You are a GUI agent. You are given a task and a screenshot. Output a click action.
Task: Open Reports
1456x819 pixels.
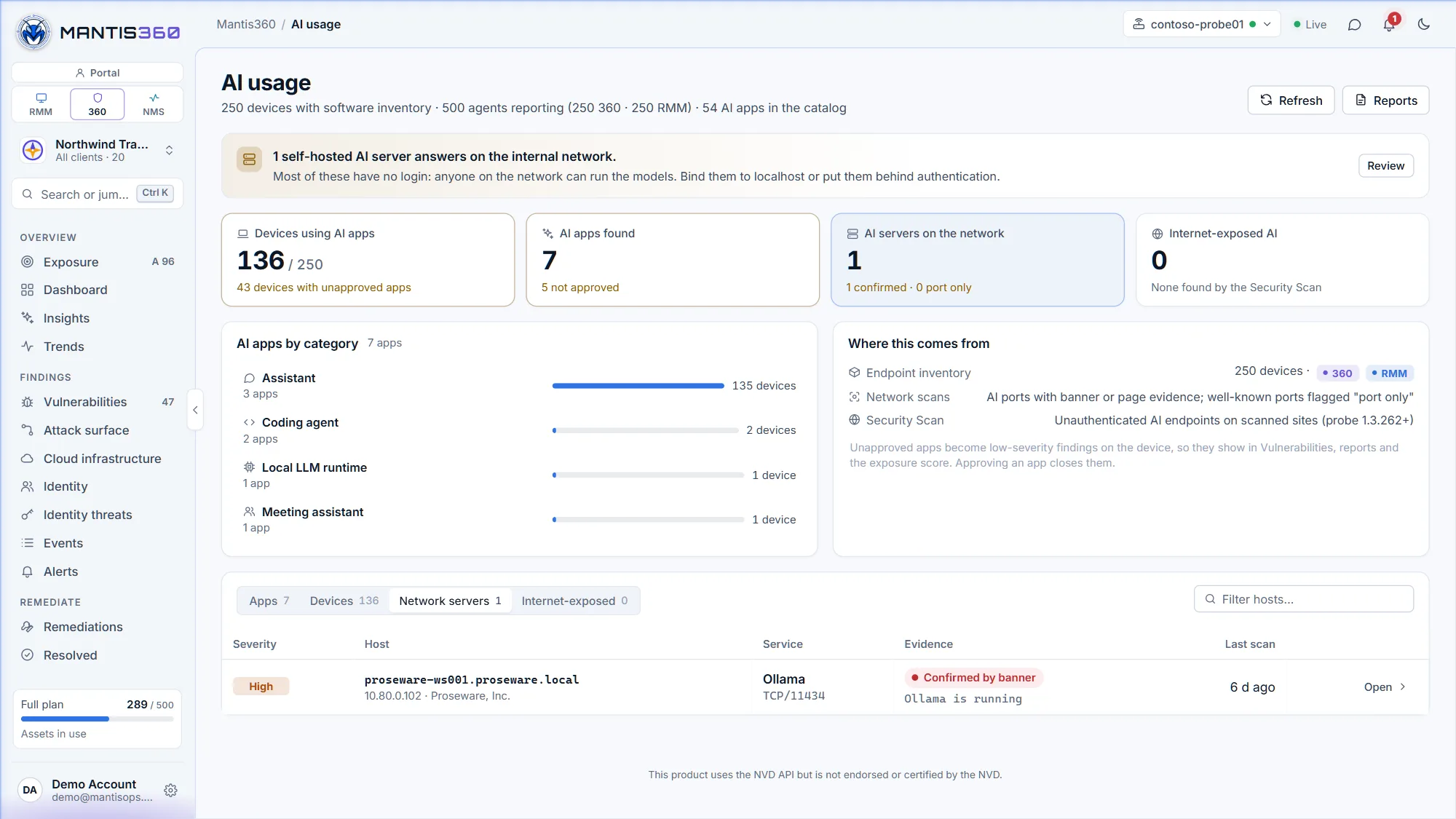click(1385, 100)
